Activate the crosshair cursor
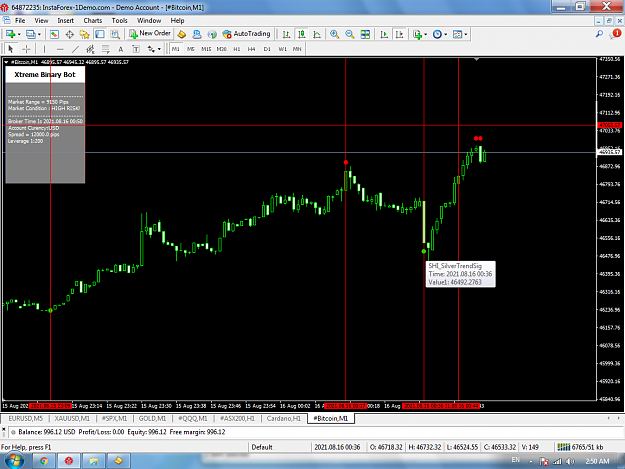This screenshot has width=625, height=469. click(x=26, y=49)
